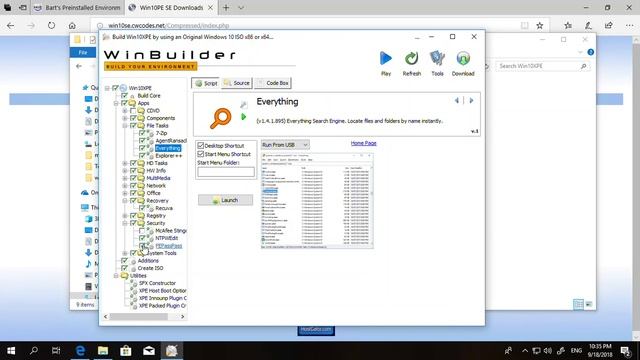This screenshot has height=360, width=640.
Task: Open the Tools icon in WinBuilder
Action: [x=437, y=59]
